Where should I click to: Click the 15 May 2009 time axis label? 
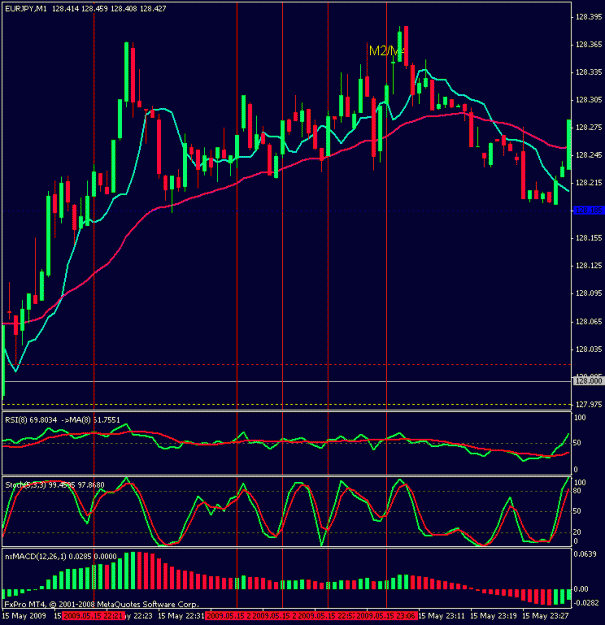pos(24,616)
